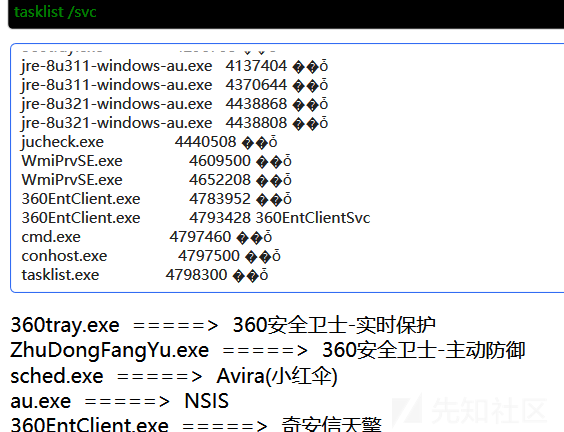Click the PID 4797460 value
The width and height of the screenshot is (564, 432).
200,237
